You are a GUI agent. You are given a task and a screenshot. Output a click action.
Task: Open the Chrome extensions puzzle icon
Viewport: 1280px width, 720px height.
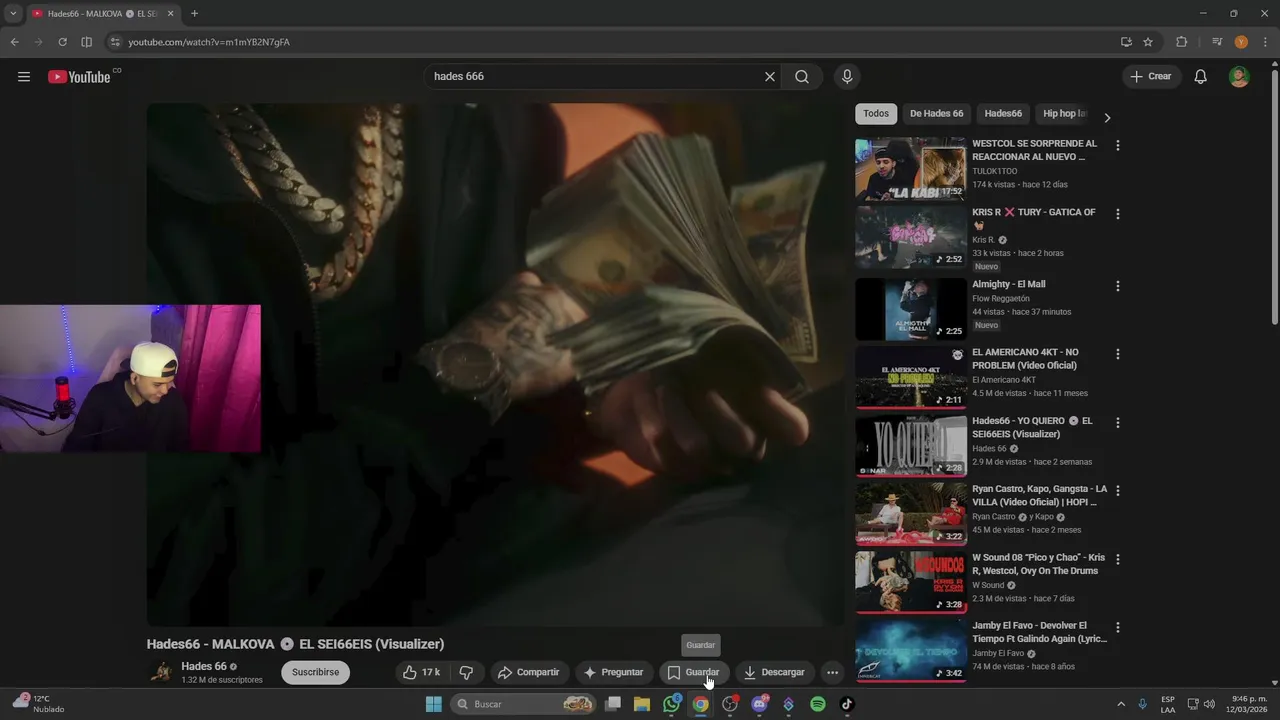click(1182, 42)
